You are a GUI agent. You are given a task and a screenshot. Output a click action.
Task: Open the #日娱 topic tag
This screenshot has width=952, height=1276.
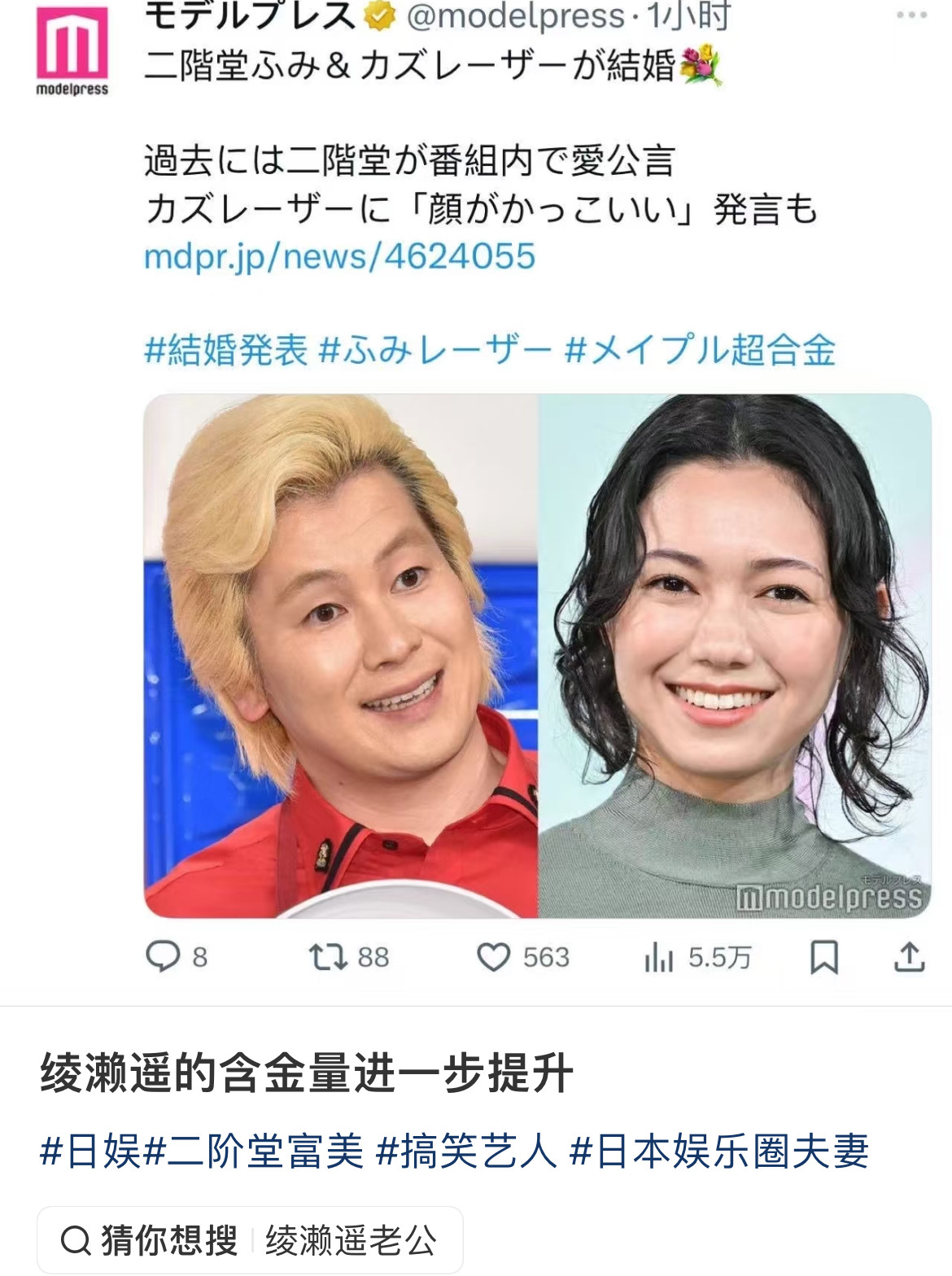tap(90, 1151)
